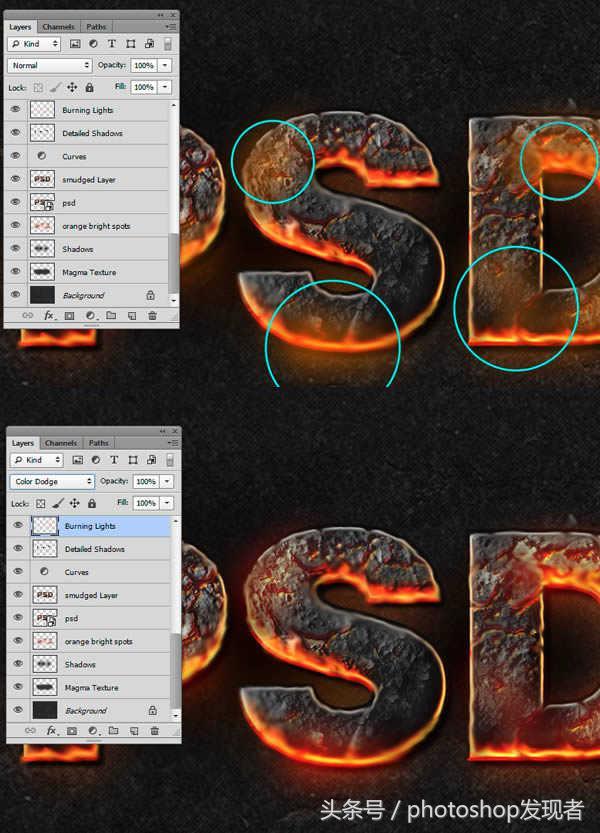Add layer mask in Color Dodge panel
This screenshot has height=833, width=600.
click(72, 731)
